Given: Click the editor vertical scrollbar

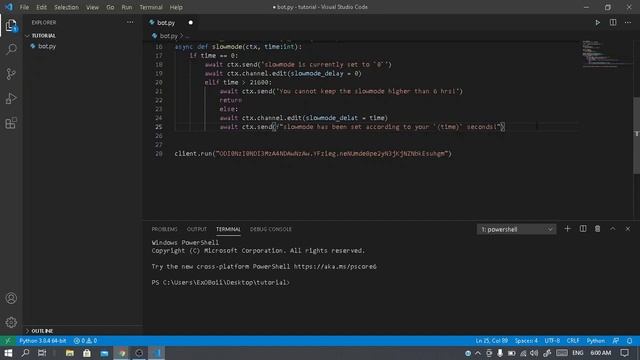Looking at the screenshot, I should 636,135.
